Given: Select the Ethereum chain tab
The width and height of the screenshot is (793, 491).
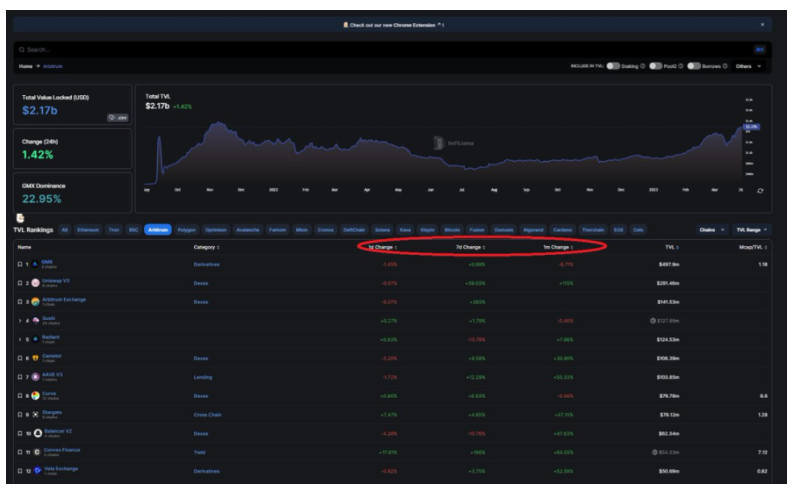Looking at the screenshot, I should (x=88, y=230).
